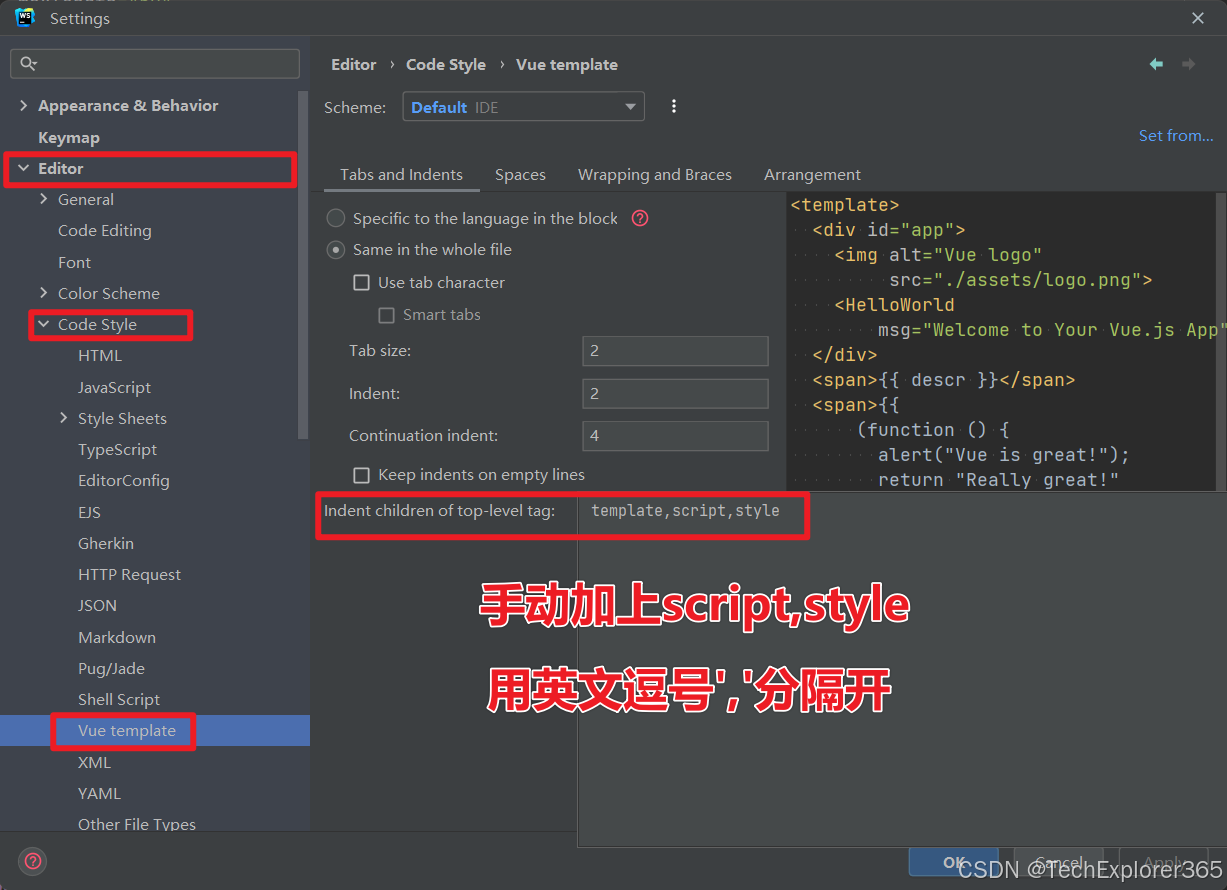
Task: Enable 'Keep indents on empty lines'
Action: click(362, 475)
